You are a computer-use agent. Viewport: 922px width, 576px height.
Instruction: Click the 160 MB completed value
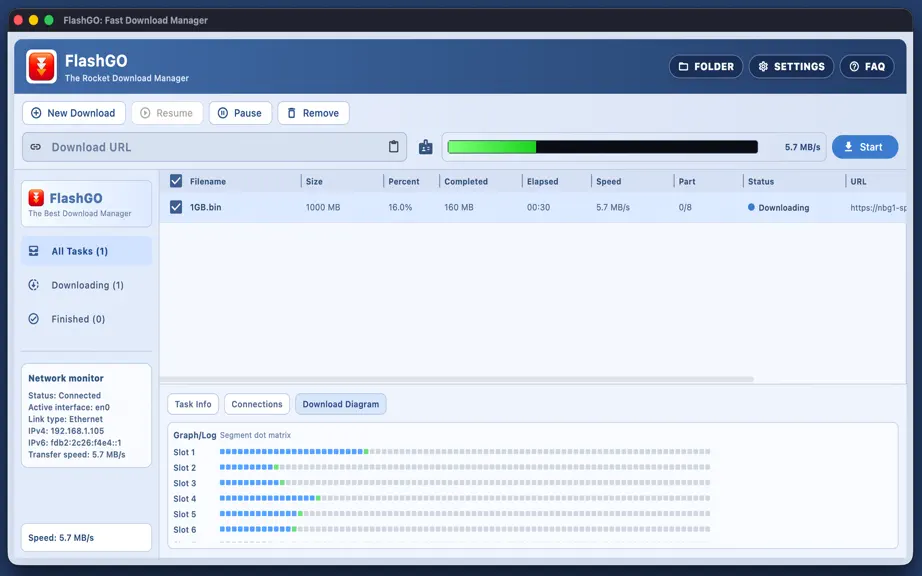(459, 207)
